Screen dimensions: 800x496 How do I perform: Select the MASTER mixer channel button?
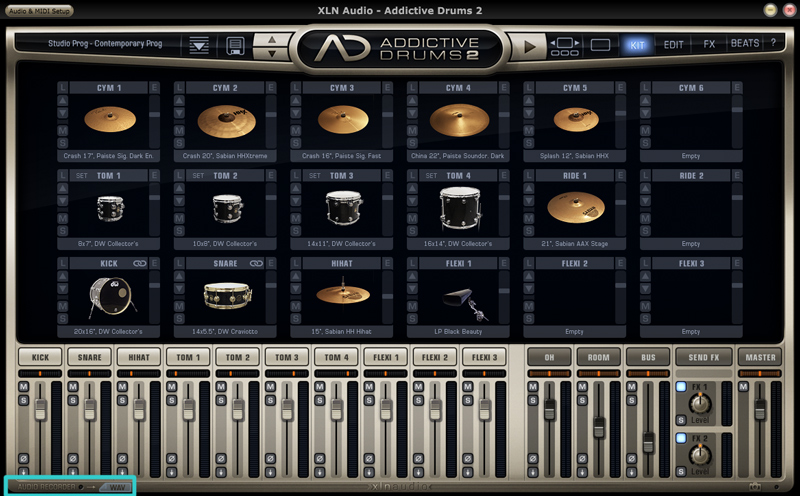[760, 357]
